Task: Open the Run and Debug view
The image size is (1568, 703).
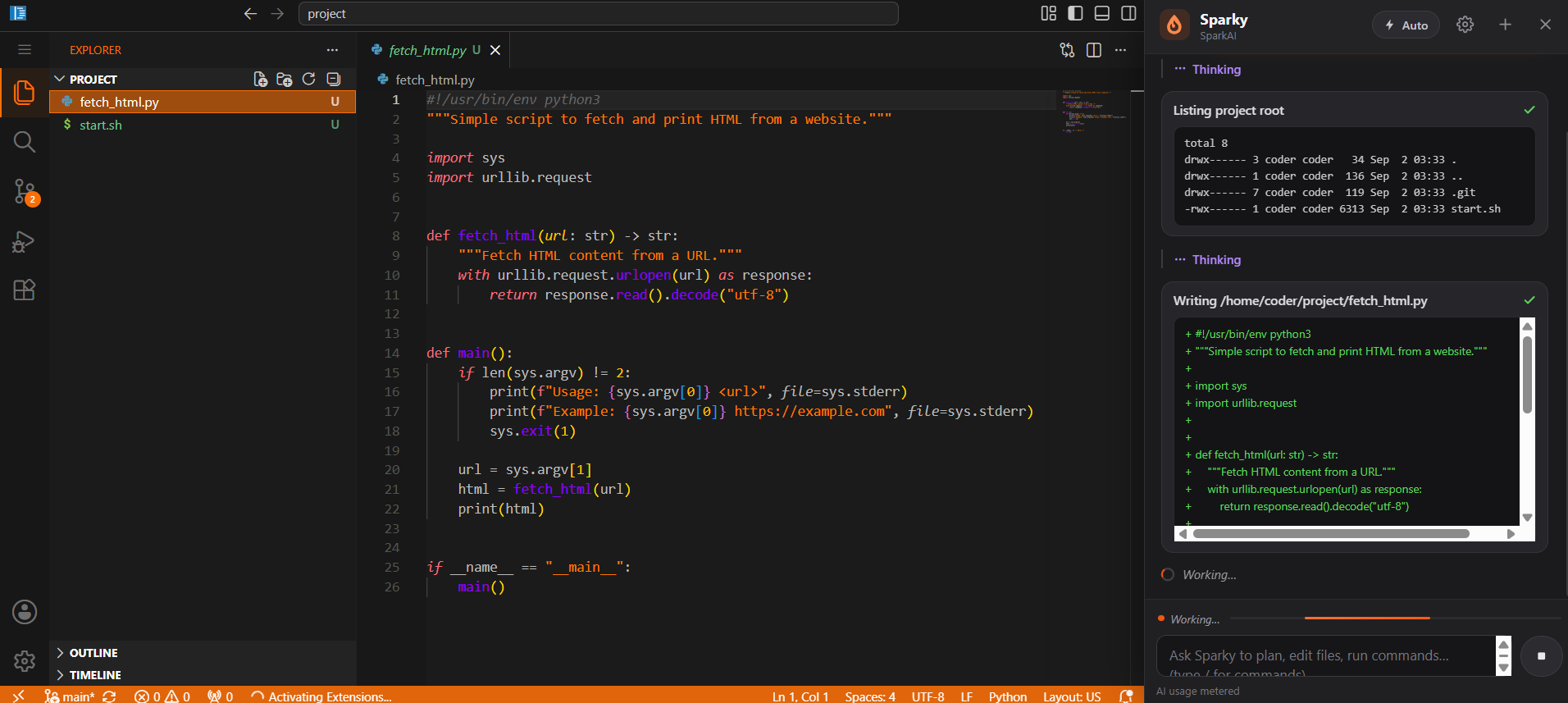Action: click(25, 241)
